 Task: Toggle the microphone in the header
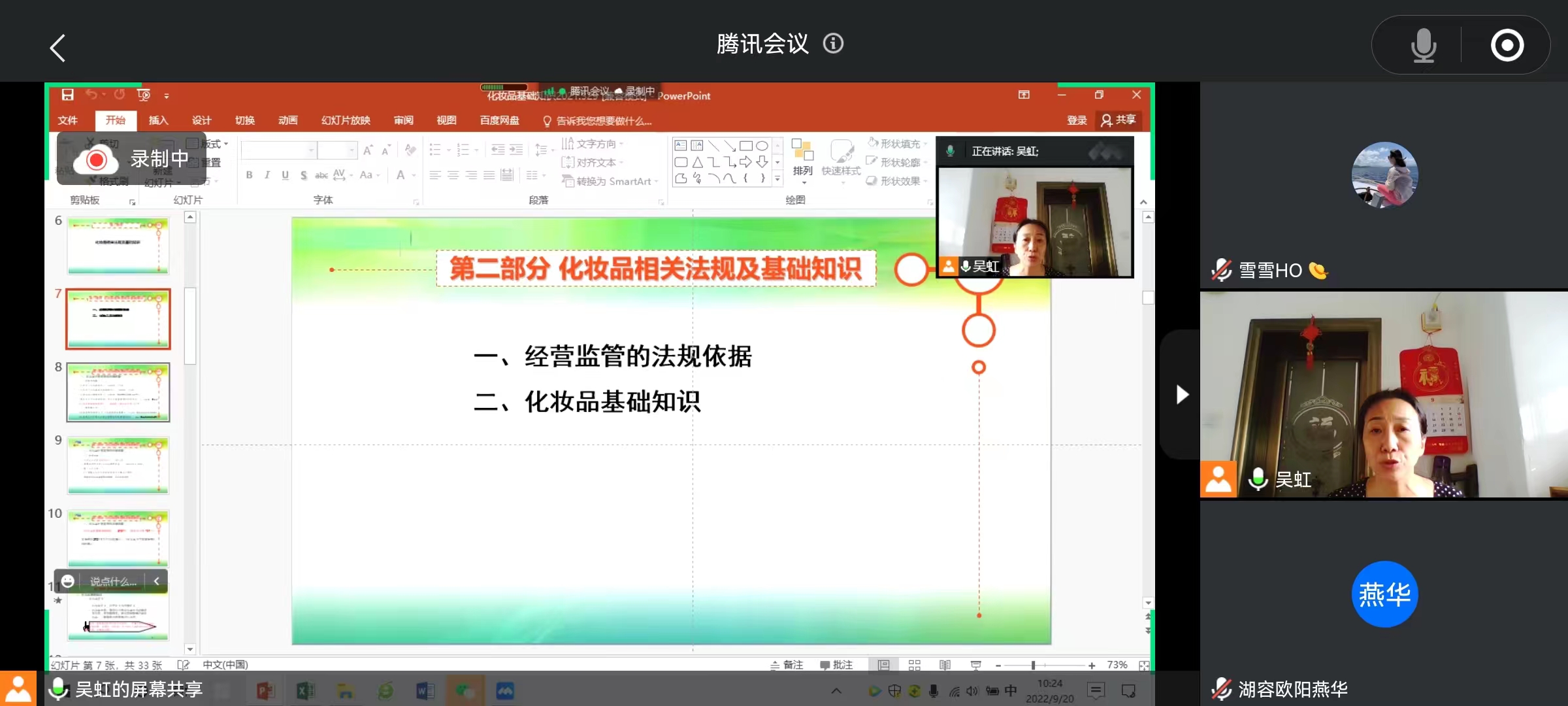pyautogui.click(x=1423, y=45)
